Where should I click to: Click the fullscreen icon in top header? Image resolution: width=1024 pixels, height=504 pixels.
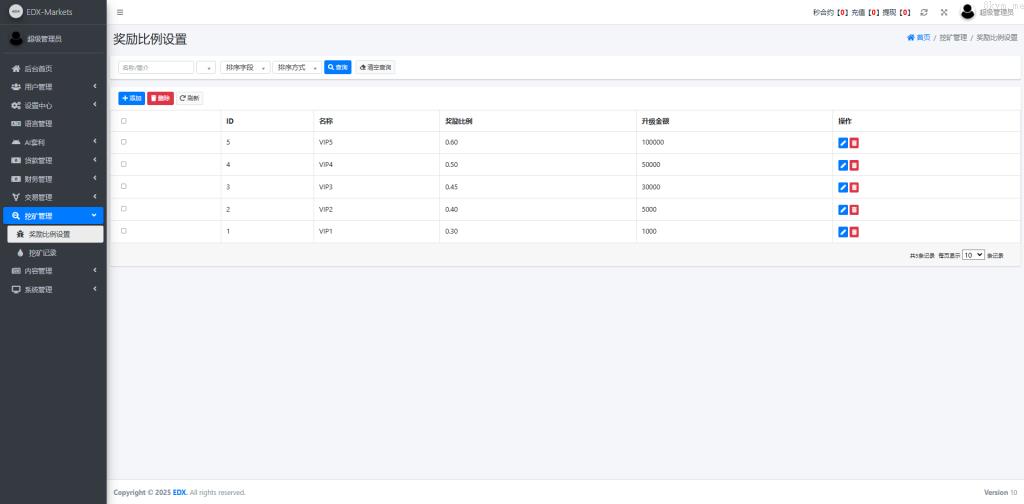tap(943, 12)
